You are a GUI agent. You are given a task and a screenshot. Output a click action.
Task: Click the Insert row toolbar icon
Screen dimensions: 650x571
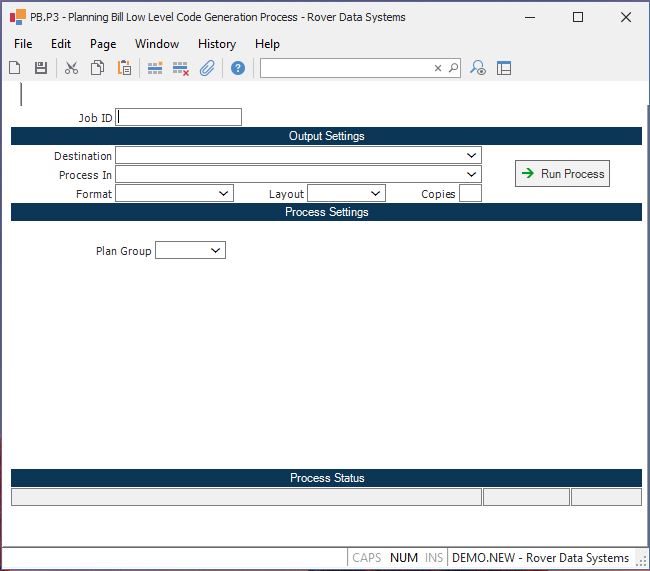[155, 68]
